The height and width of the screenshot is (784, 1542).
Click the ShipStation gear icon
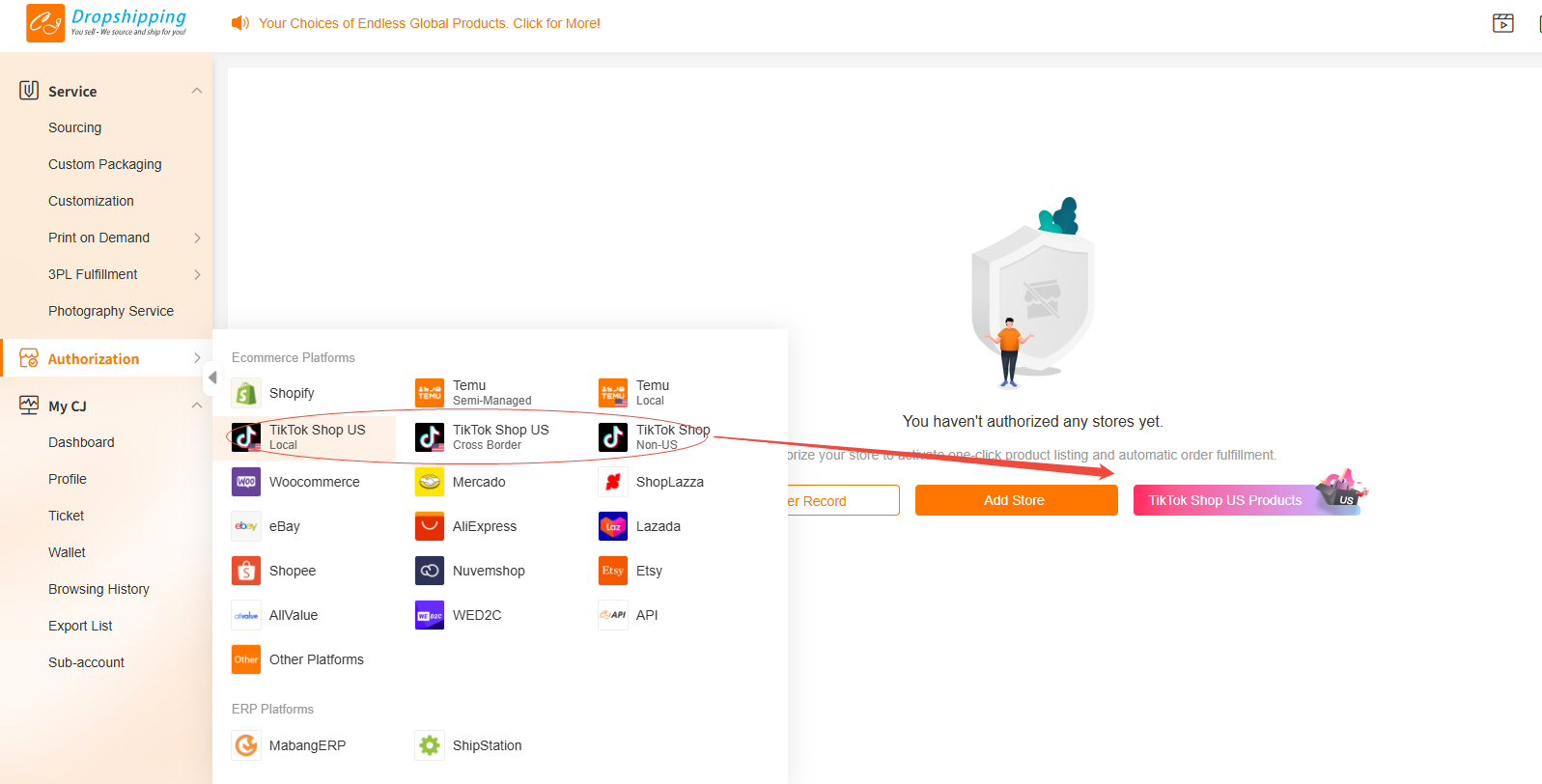(x=430, y=745)
